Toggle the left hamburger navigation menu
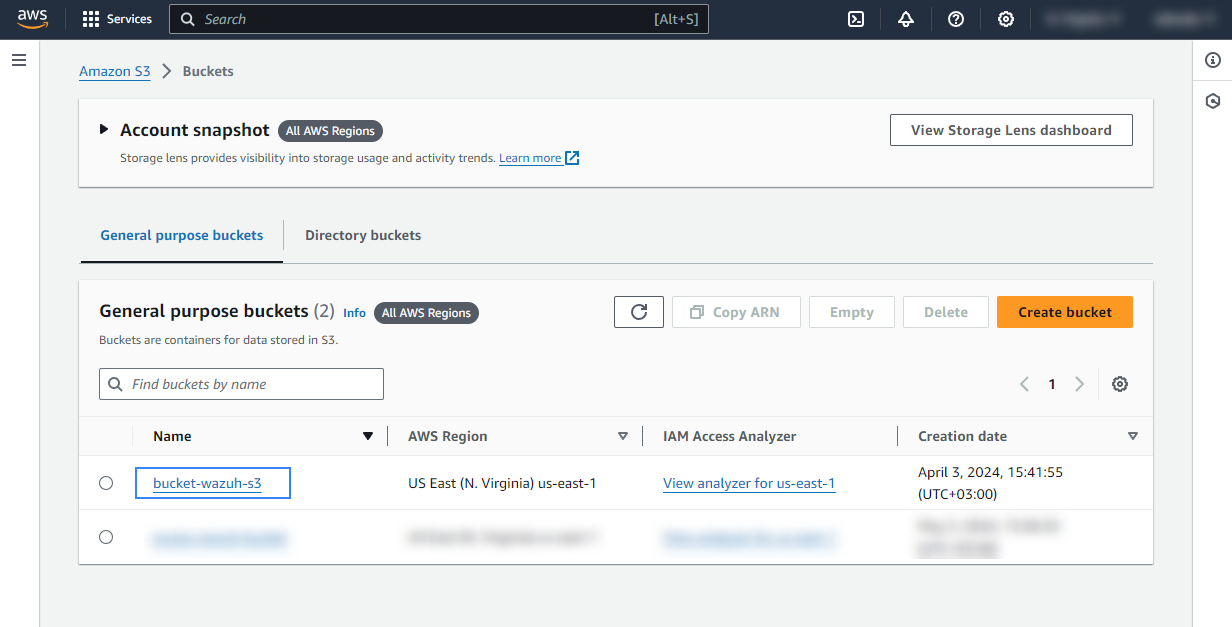 [19, 60]
